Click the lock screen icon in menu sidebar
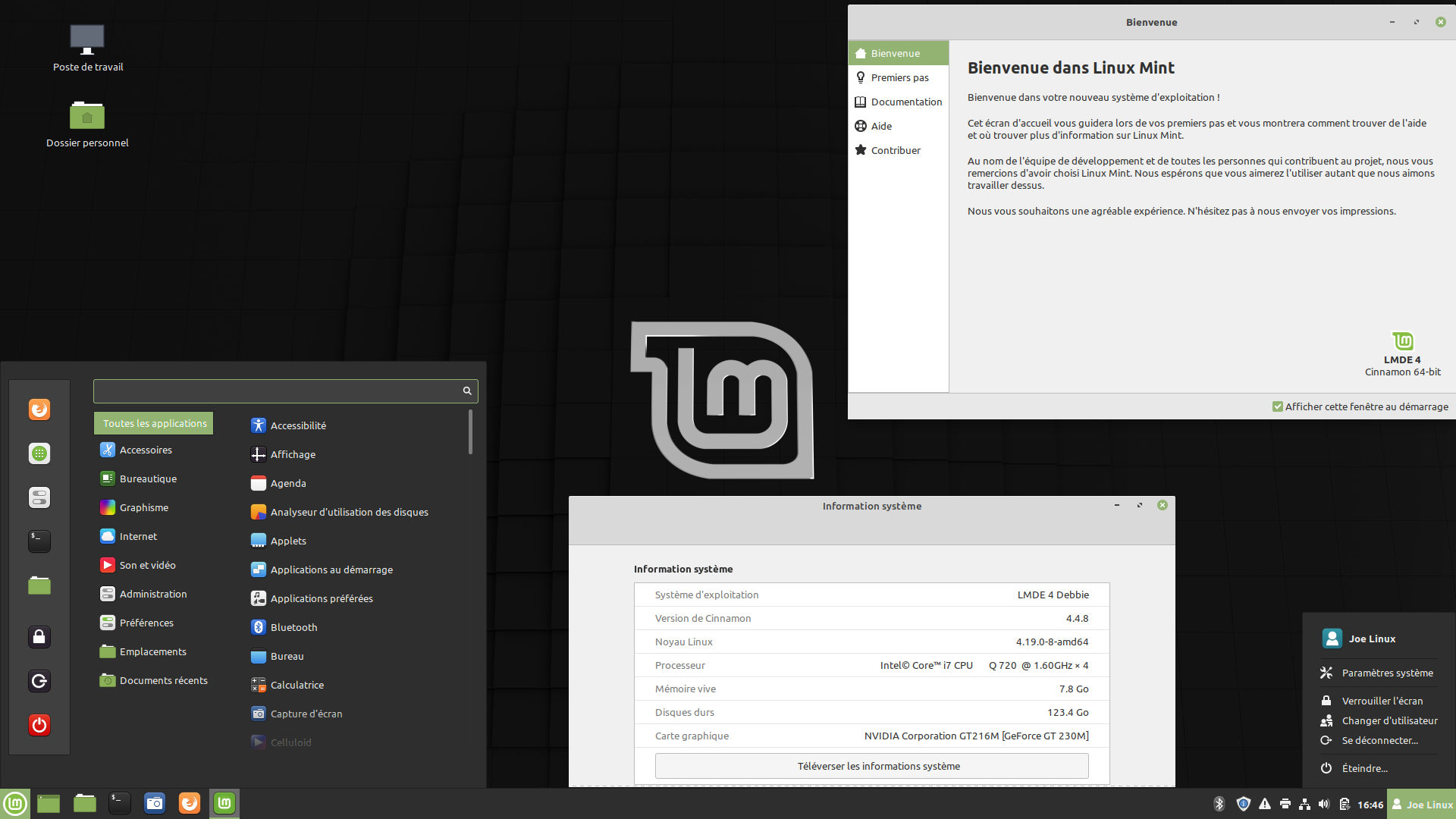Viewport: 1456px width, 819px height. click(39, 637)
